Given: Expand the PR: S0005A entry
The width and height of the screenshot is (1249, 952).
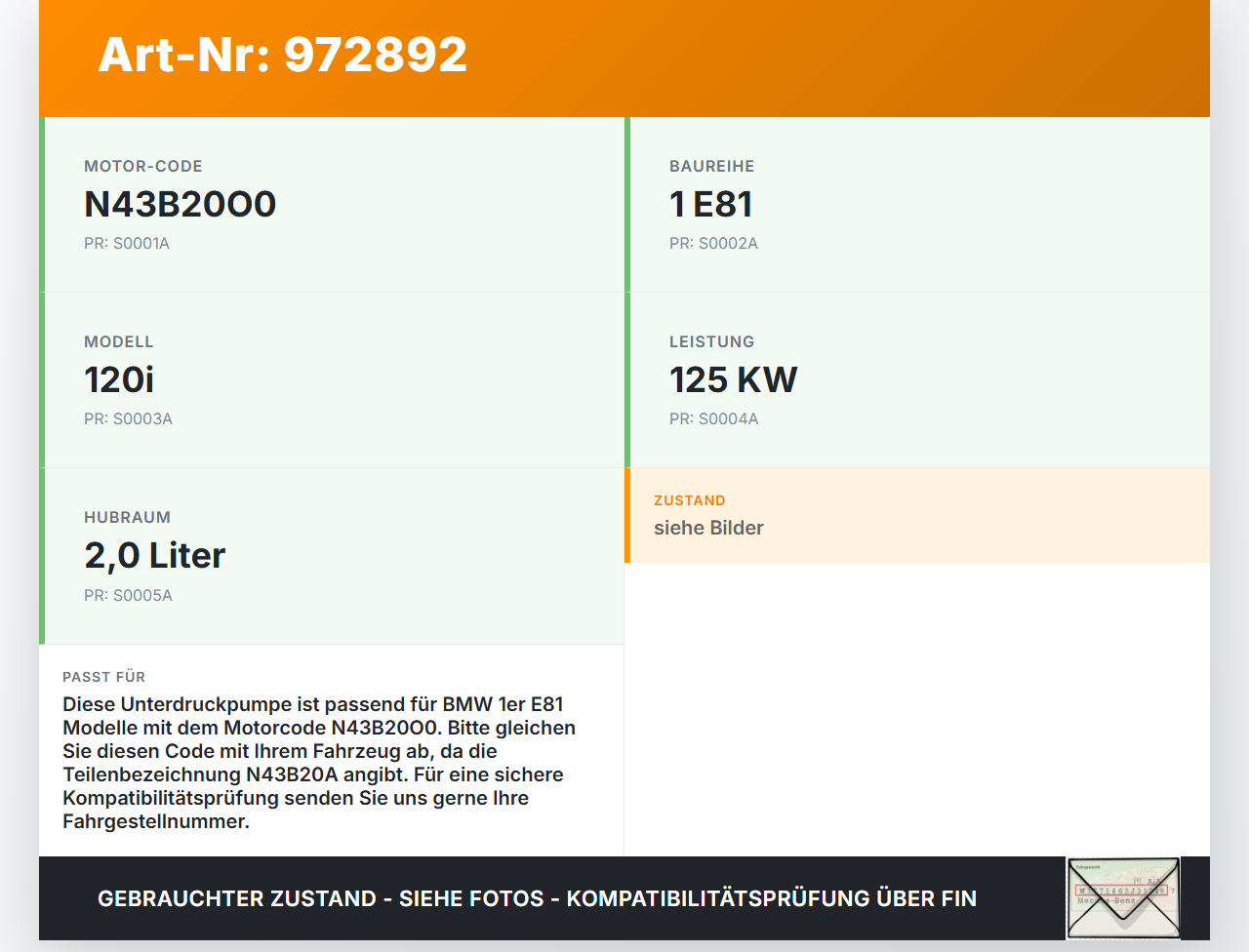Looking at the screenshot, I should tap(128, 594).
